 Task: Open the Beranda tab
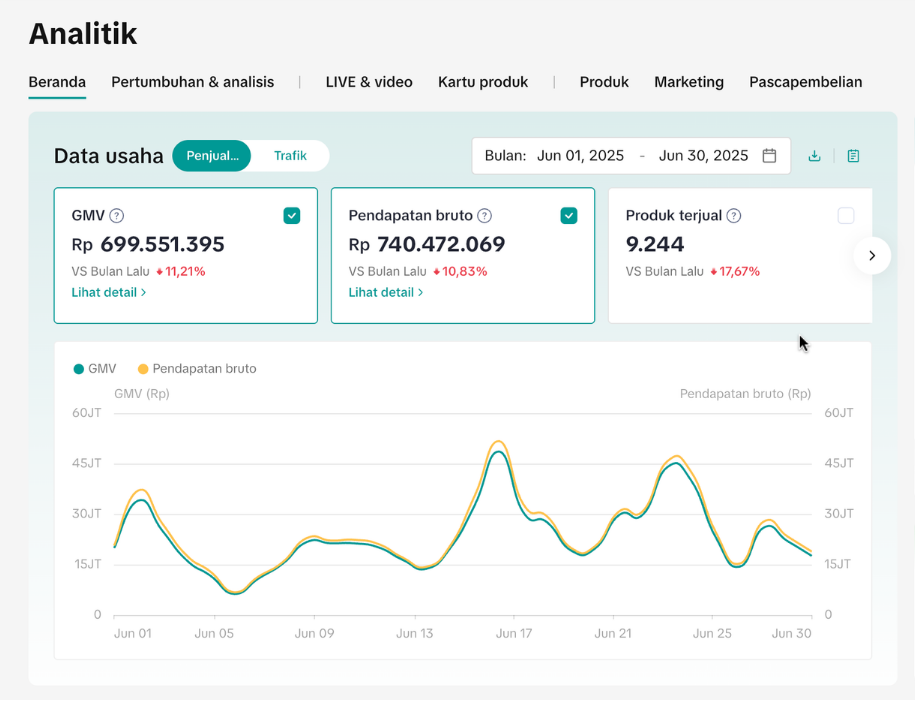[x=57, y=82]
